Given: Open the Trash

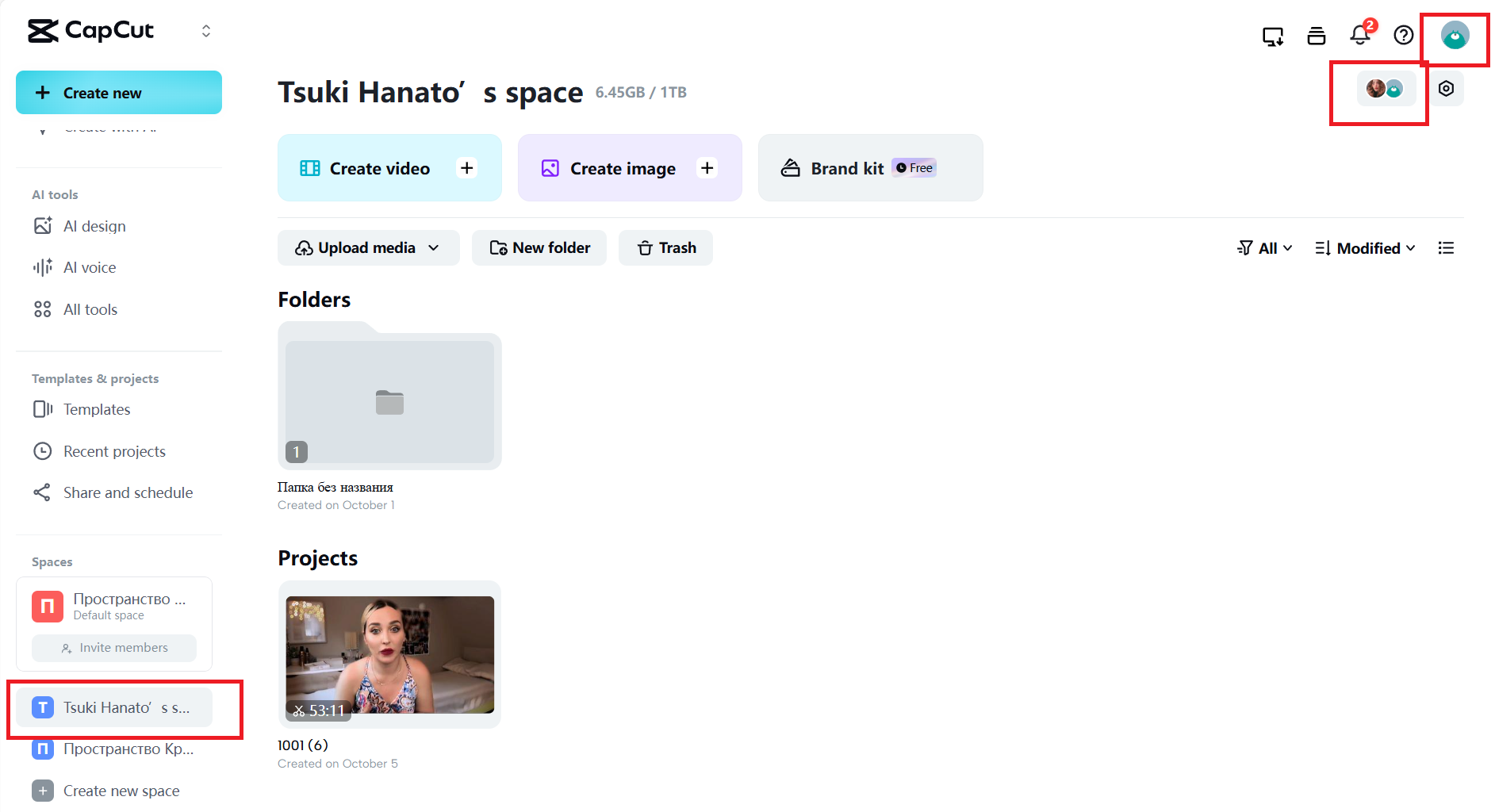Looking at the screenshot, I should [x=666, y=248].
